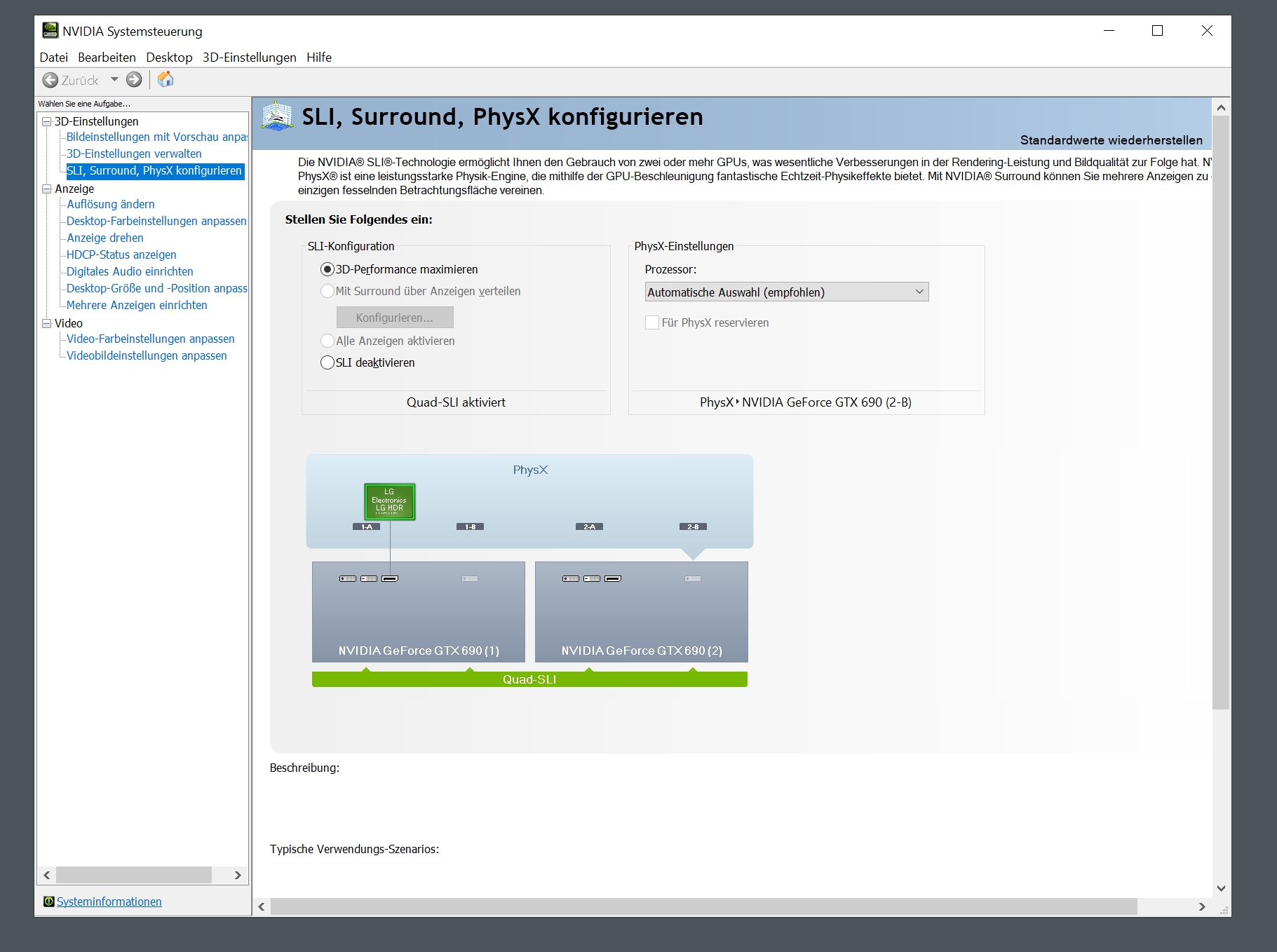Click the NVIDIA logo in title bar
Image resolution: width=1277 pixels, height=952 pixels.
coord(50,30)
